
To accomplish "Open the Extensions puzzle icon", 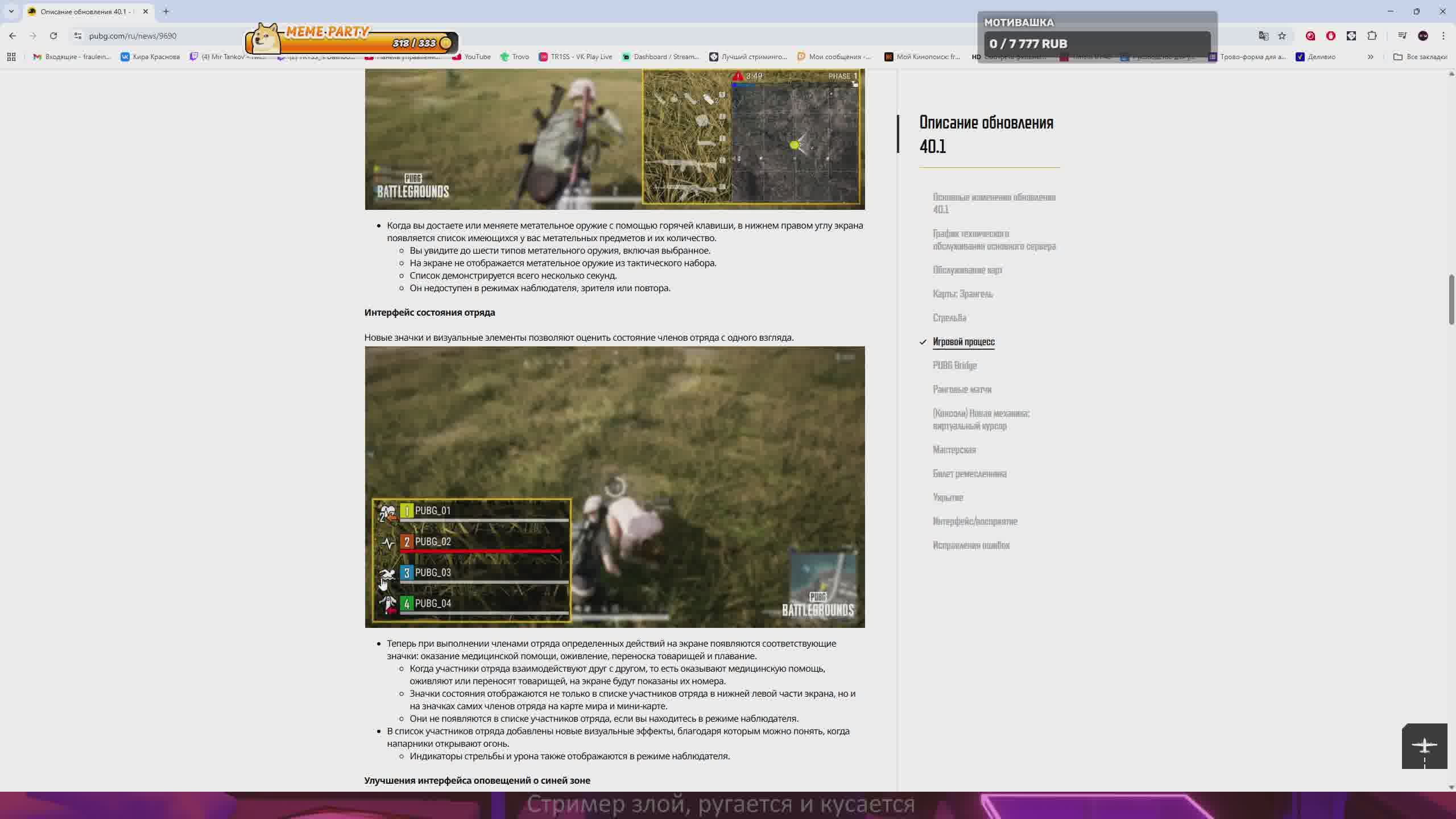I will (1372, 36).
